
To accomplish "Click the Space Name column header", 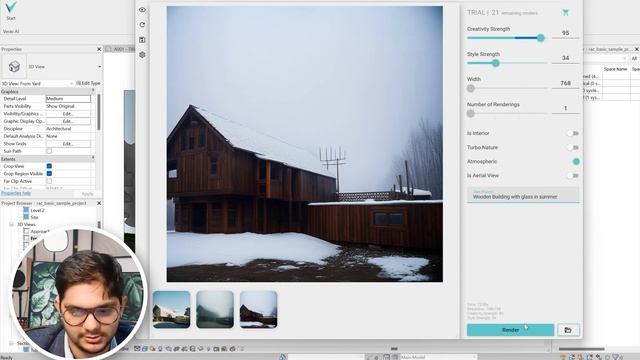I will coord(615,69).
